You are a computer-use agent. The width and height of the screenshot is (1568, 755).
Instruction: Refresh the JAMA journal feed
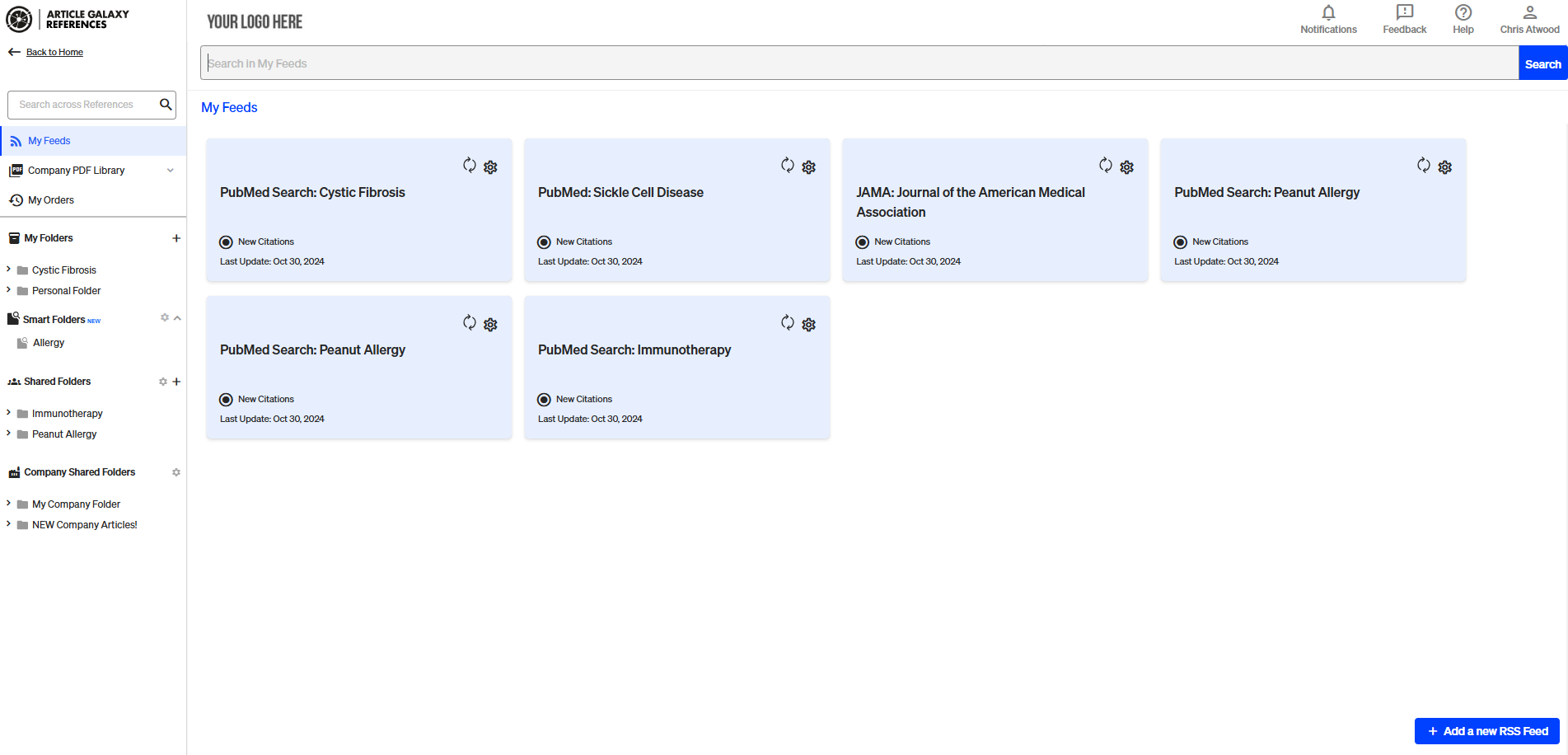tap(1106, 166)
